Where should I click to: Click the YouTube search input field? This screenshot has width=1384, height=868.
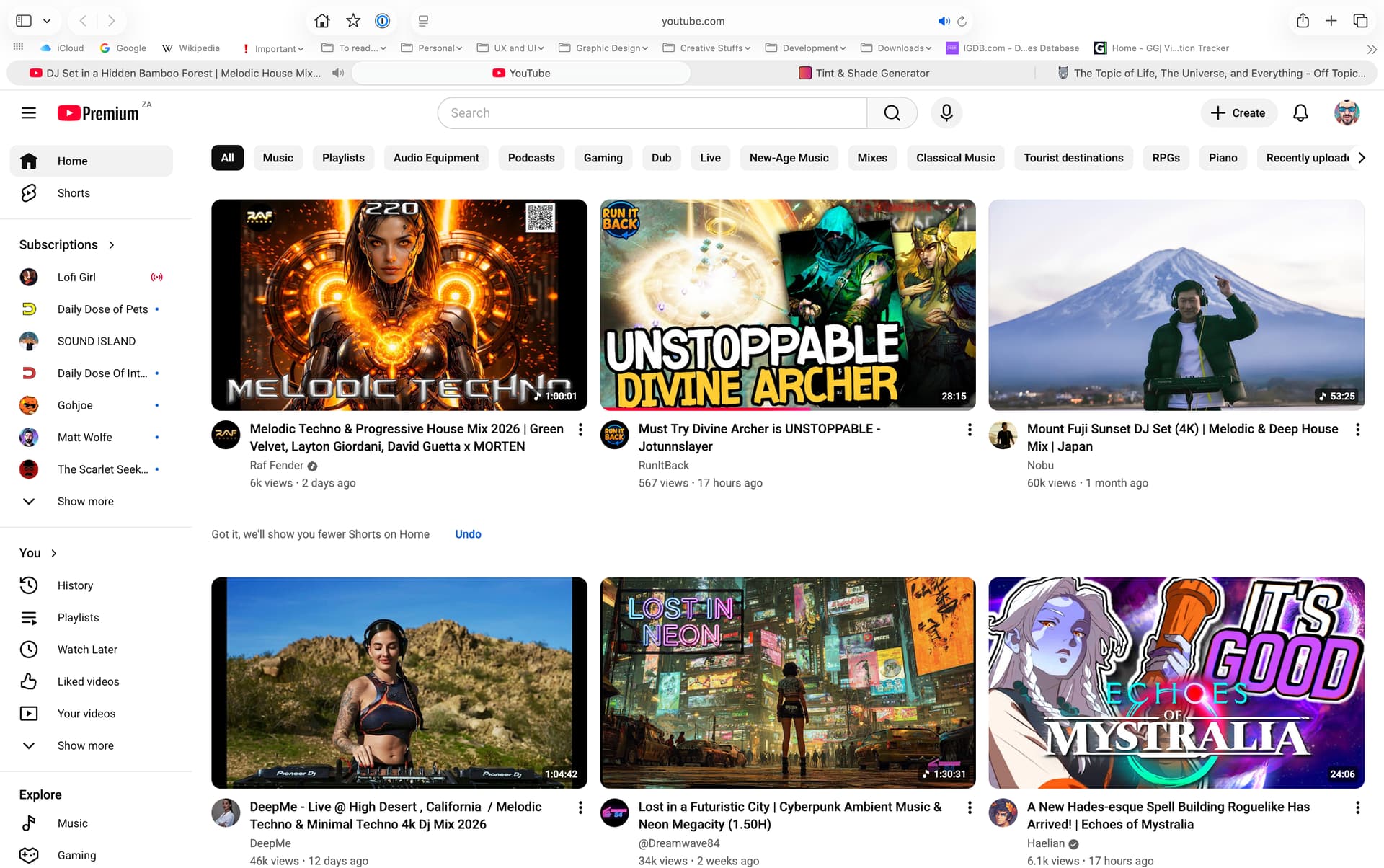pyautogui.click(x=652, y=113)
